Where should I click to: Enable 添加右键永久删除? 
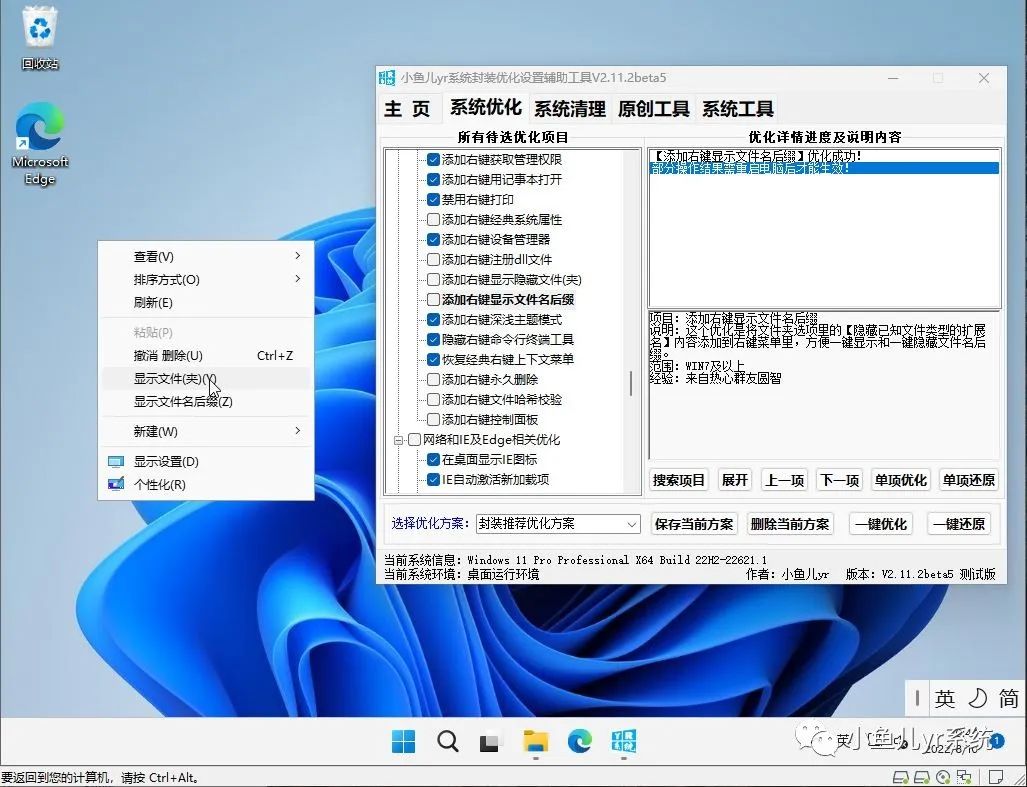click(x=433, y=379)
